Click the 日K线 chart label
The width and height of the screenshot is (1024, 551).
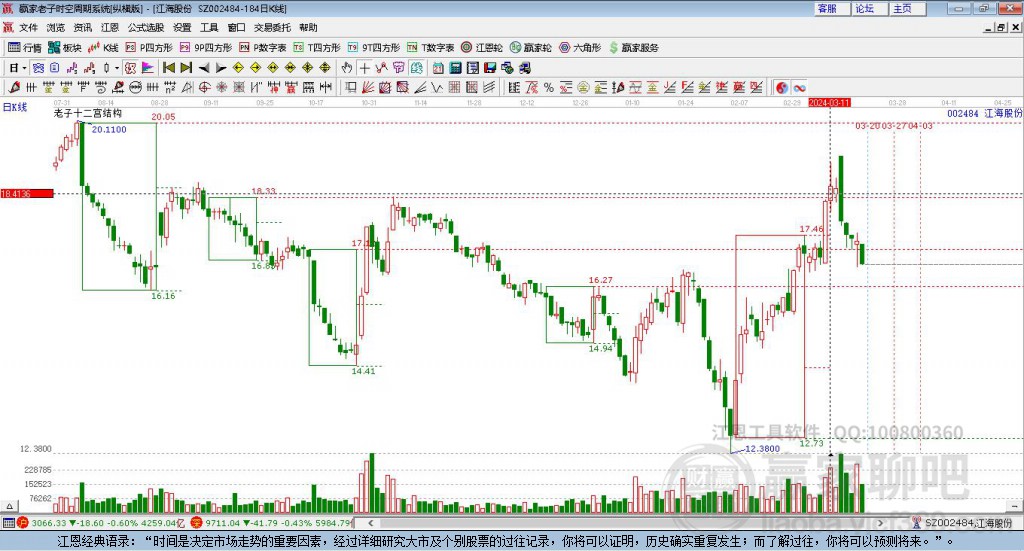coord(15,107)
